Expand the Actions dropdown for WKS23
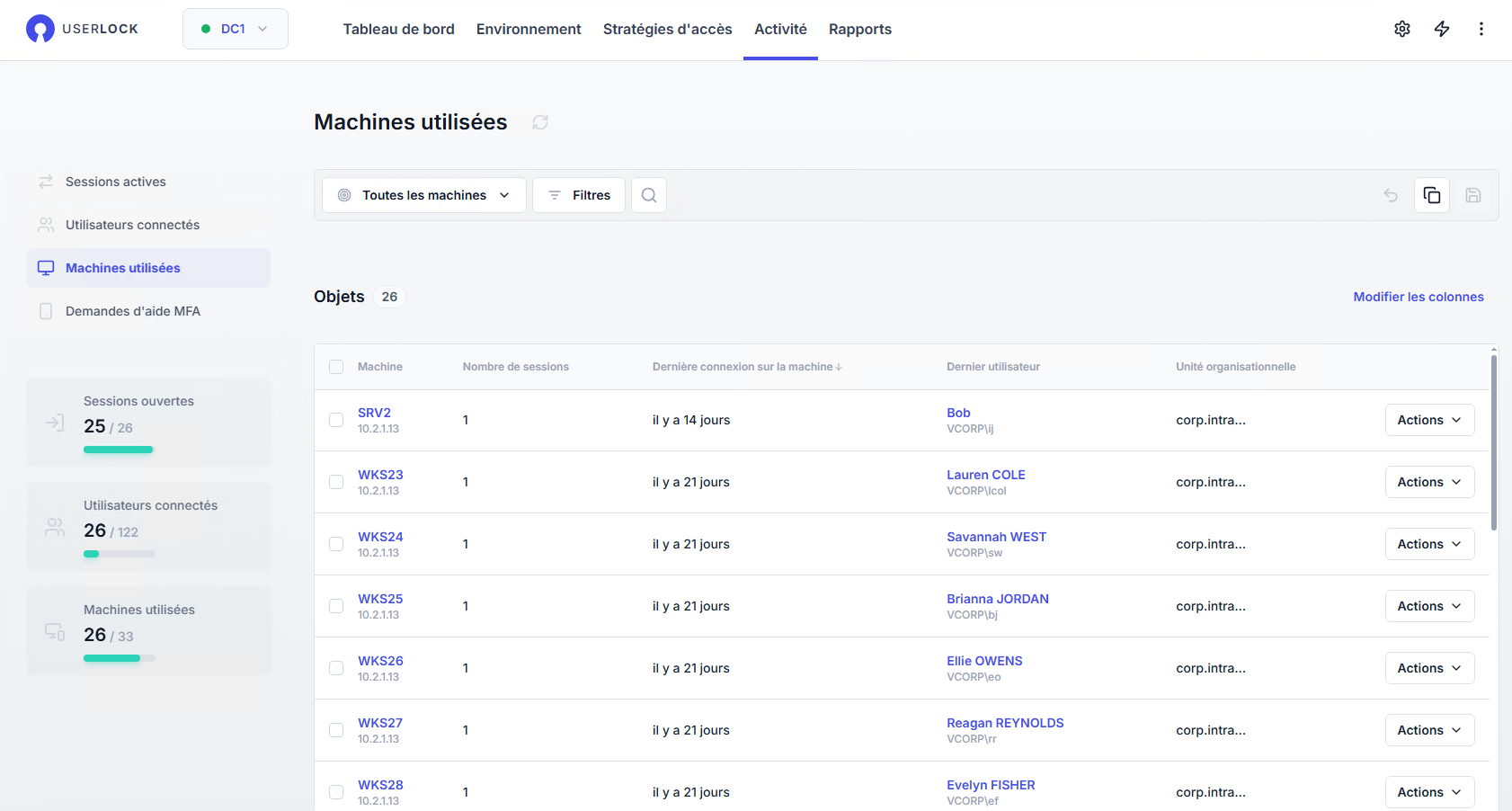The image size is (1512, 811). (x=1429, y=482)
